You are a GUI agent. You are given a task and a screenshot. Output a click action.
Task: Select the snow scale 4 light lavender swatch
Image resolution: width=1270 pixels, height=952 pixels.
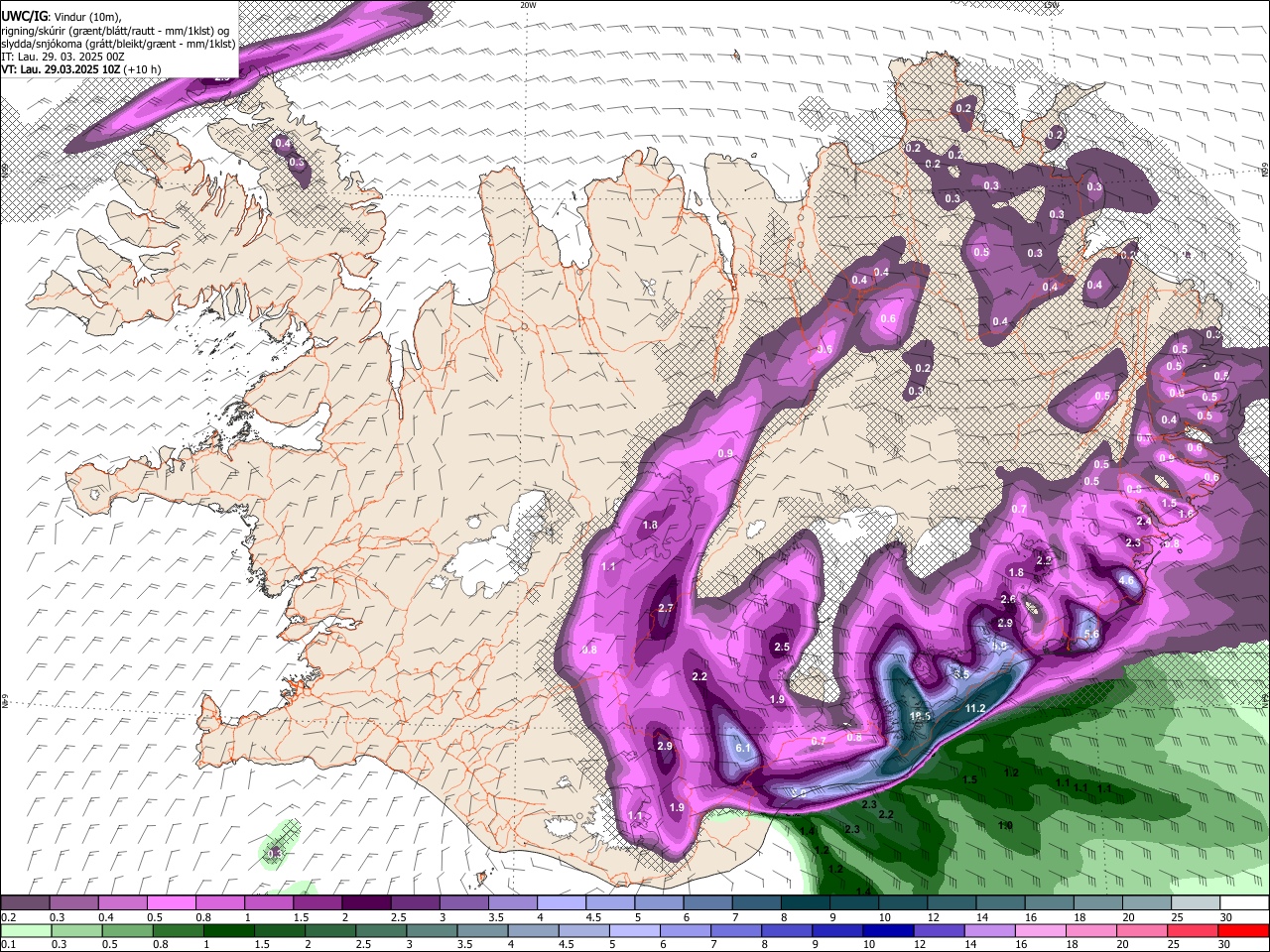click(562, 902)
